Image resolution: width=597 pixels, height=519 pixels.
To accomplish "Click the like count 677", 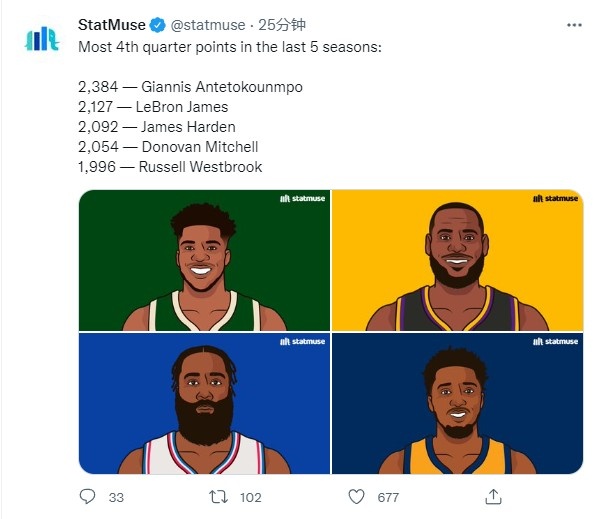I will pos(388,497).
